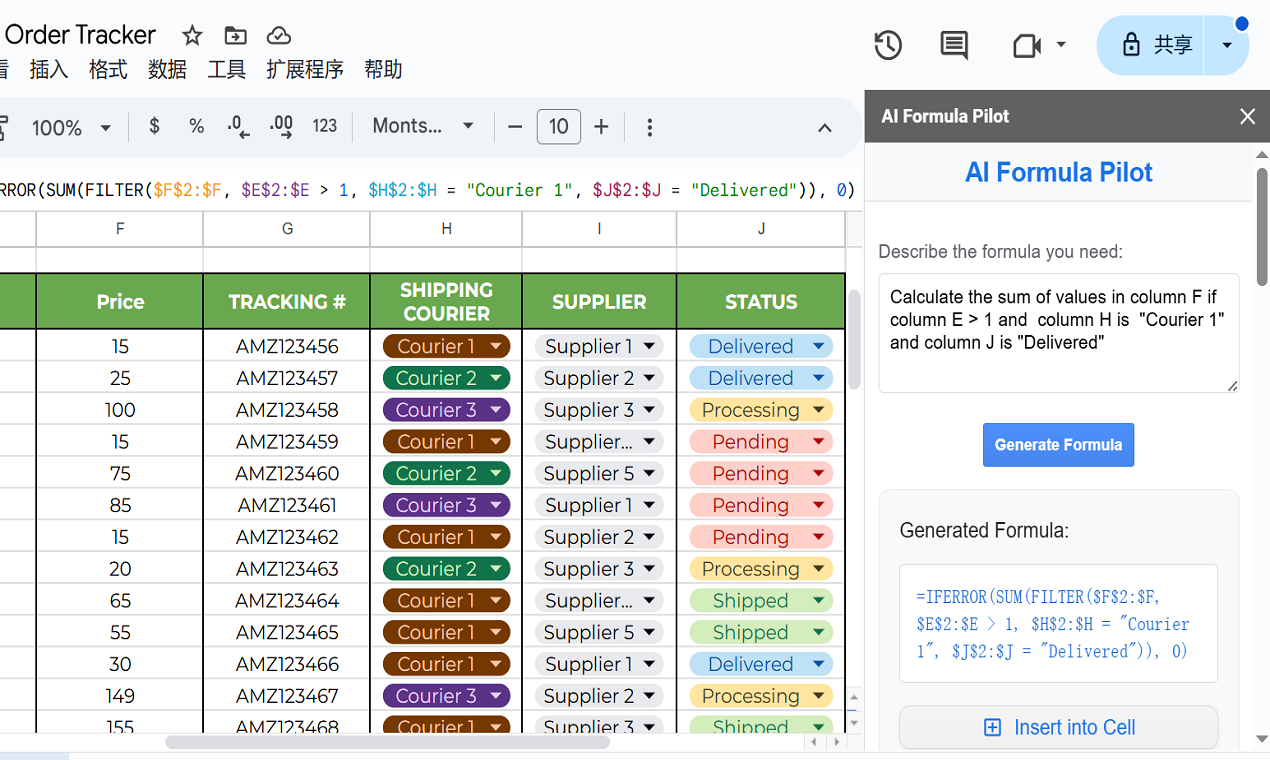Expand the meeting options arrow

(x=1061, y=45)
